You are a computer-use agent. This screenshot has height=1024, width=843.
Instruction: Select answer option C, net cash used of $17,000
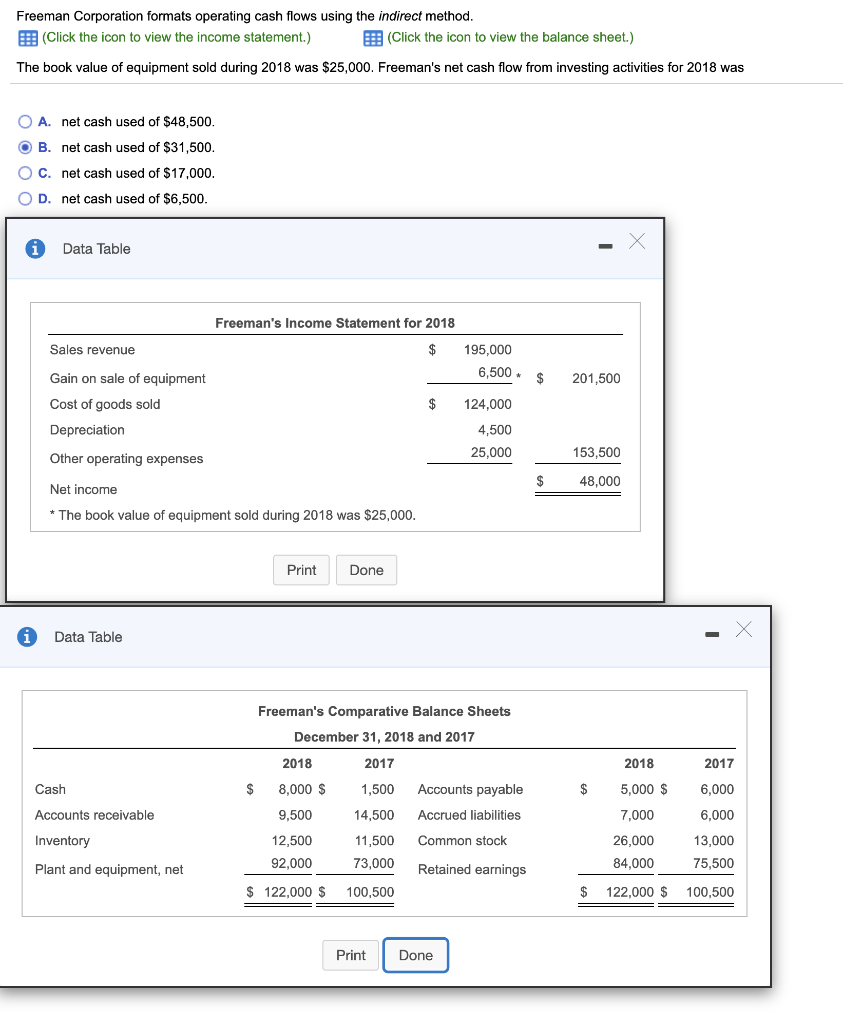pos(25,172)
